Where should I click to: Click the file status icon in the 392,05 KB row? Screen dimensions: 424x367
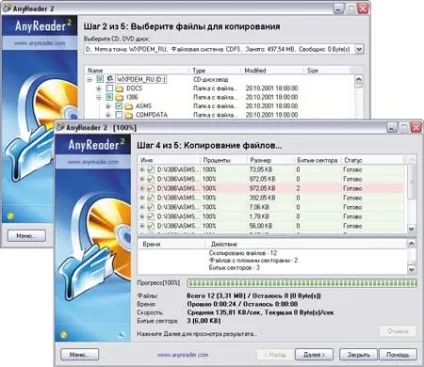[x=150, y=198]
